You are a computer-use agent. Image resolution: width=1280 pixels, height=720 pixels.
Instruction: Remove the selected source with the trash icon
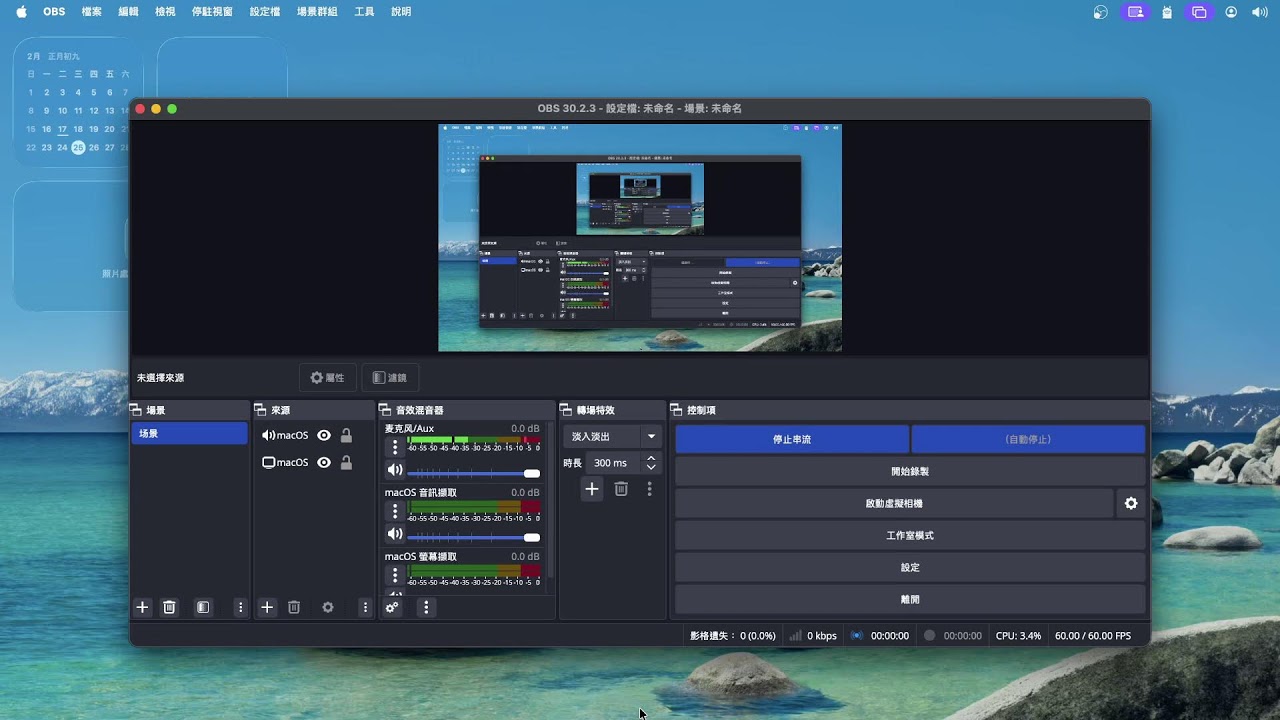click(x=294, y=607)
